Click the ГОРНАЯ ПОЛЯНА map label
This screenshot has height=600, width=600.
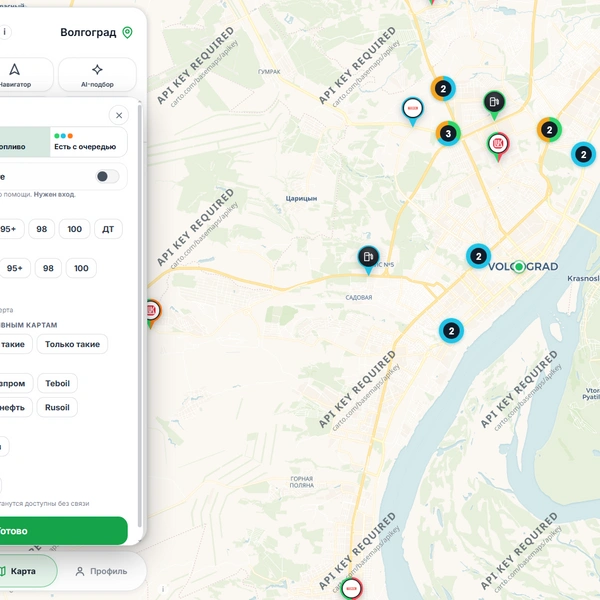tap(302, 482)
